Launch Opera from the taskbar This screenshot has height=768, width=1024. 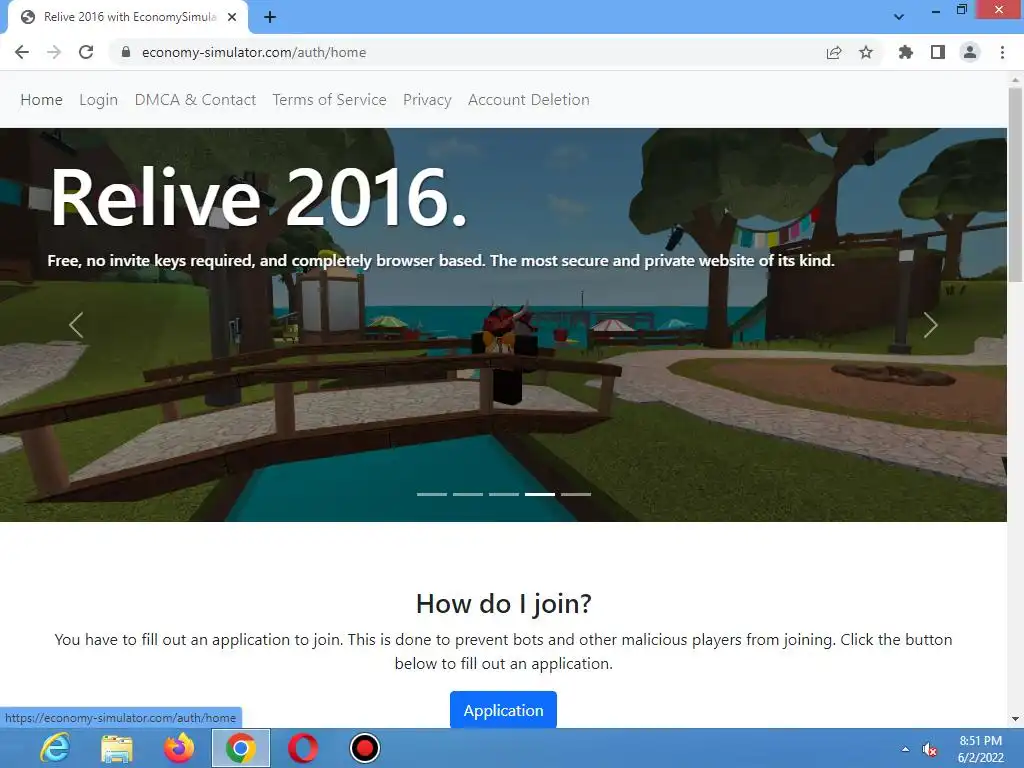tap(303, 748)
